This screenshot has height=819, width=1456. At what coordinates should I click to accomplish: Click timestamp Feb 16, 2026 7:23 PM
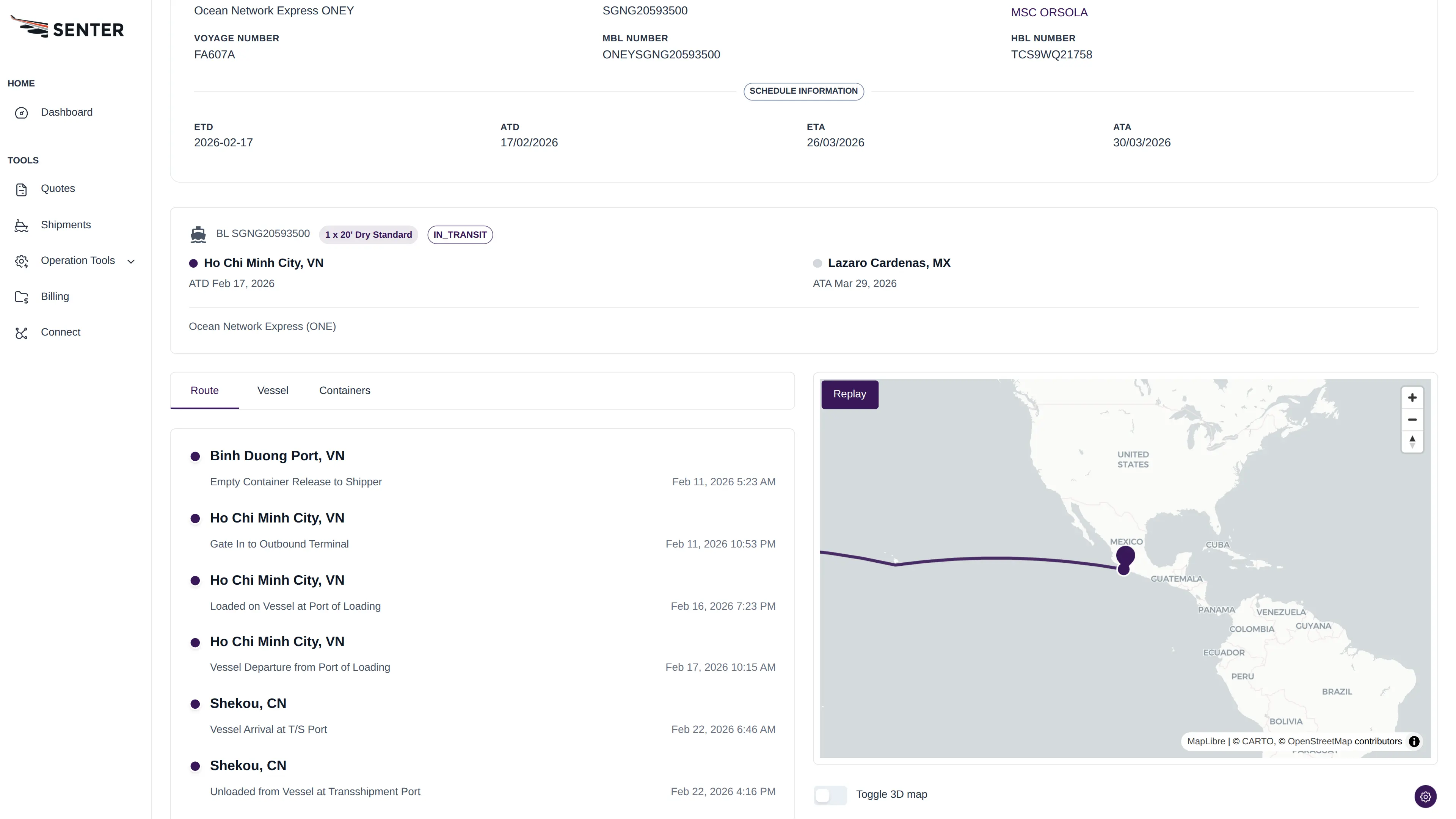(x=723, y=607)
